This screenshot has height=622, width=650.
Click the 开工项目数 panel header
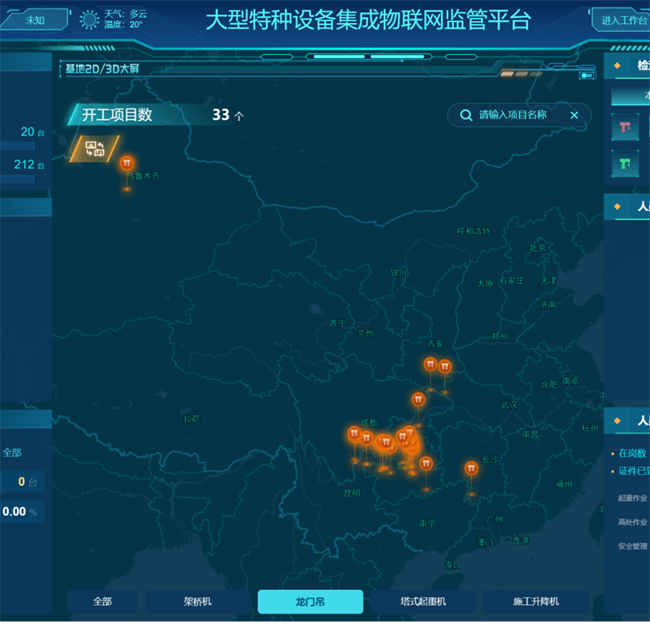(x=118, y=115)
